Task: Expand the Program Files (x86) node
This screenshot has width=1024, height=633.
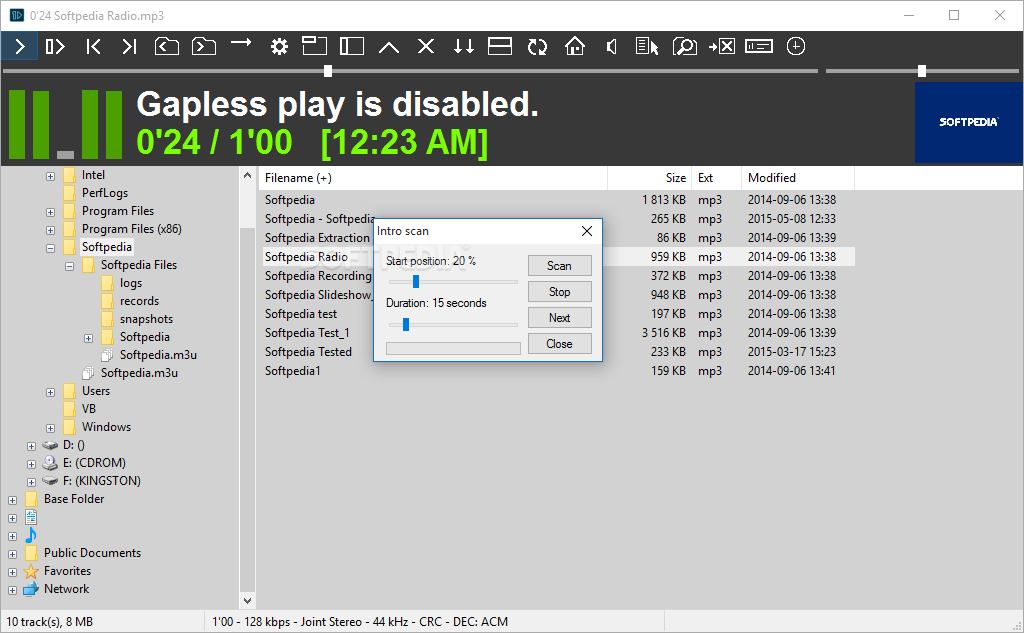Action: pyautogui.click(x=50, y=230)
